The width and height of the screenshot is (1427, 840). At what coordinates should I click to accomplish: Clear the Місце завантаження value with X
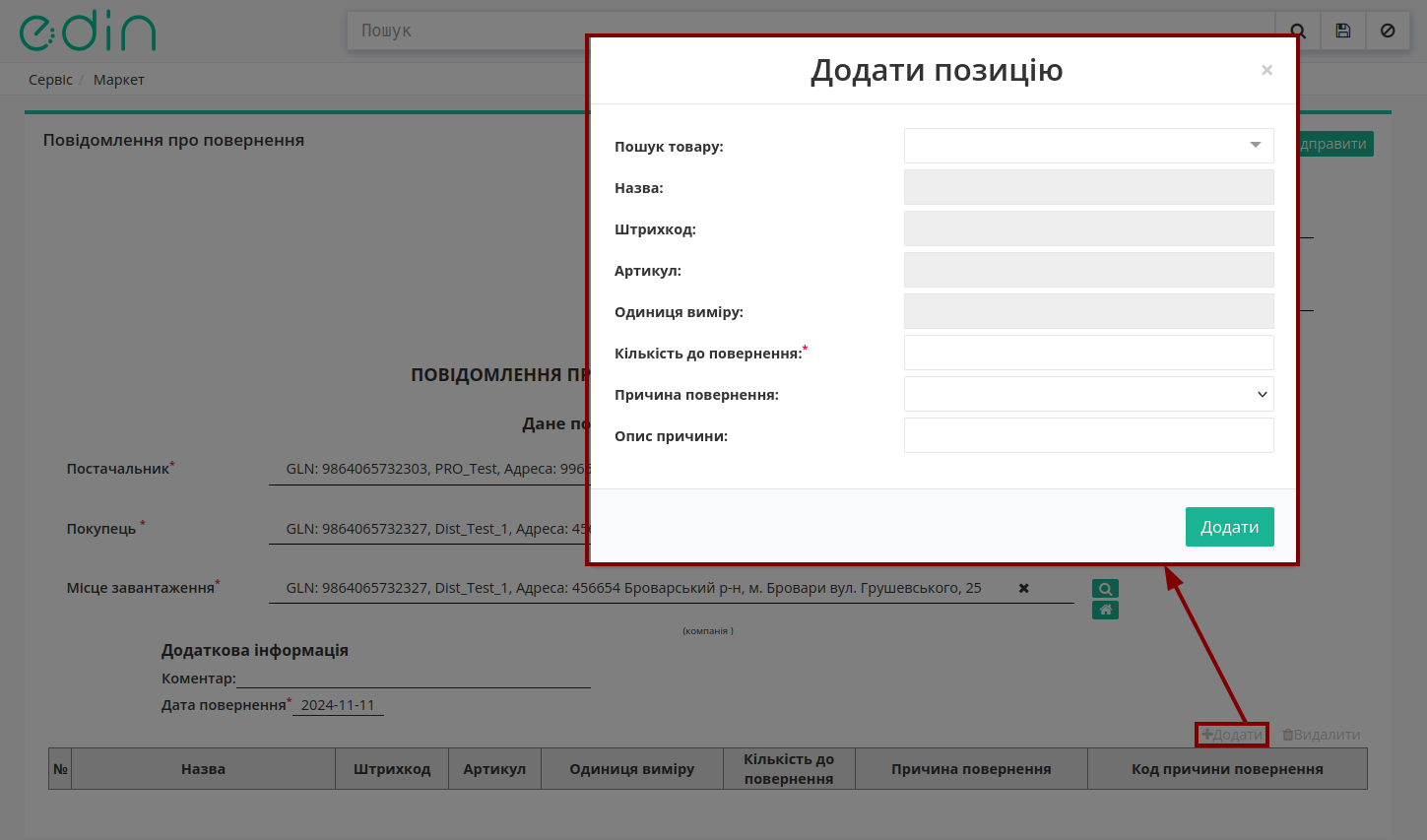[1023, 588]
